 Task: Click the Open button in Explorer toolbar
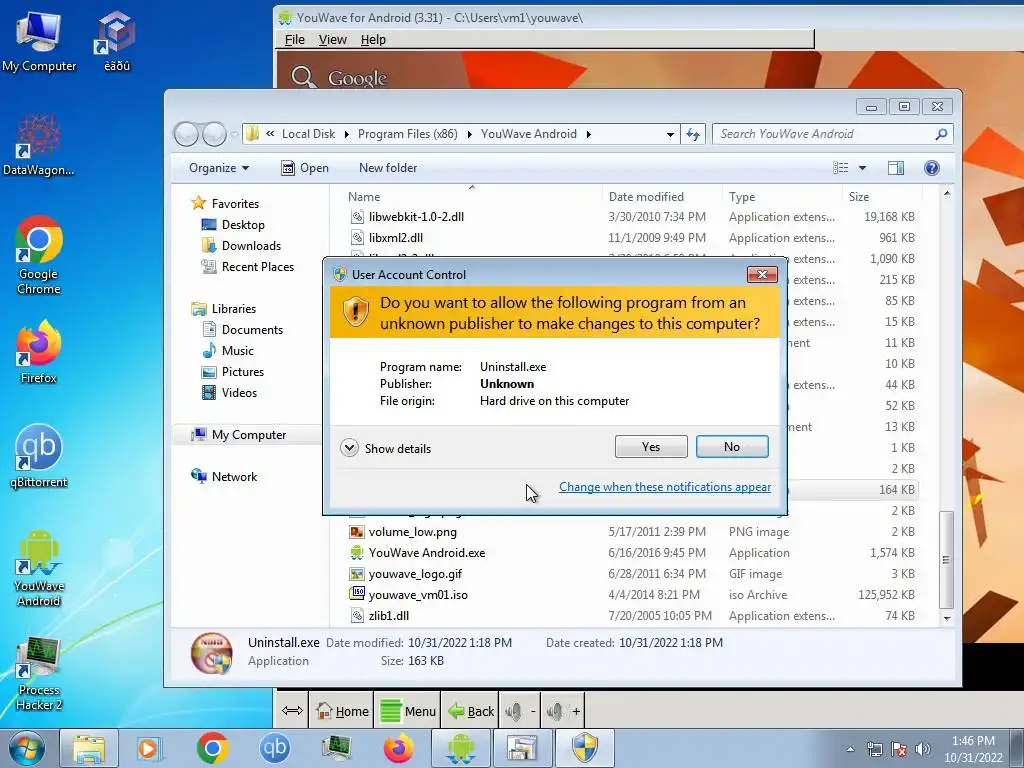click(x=305, y=168)
